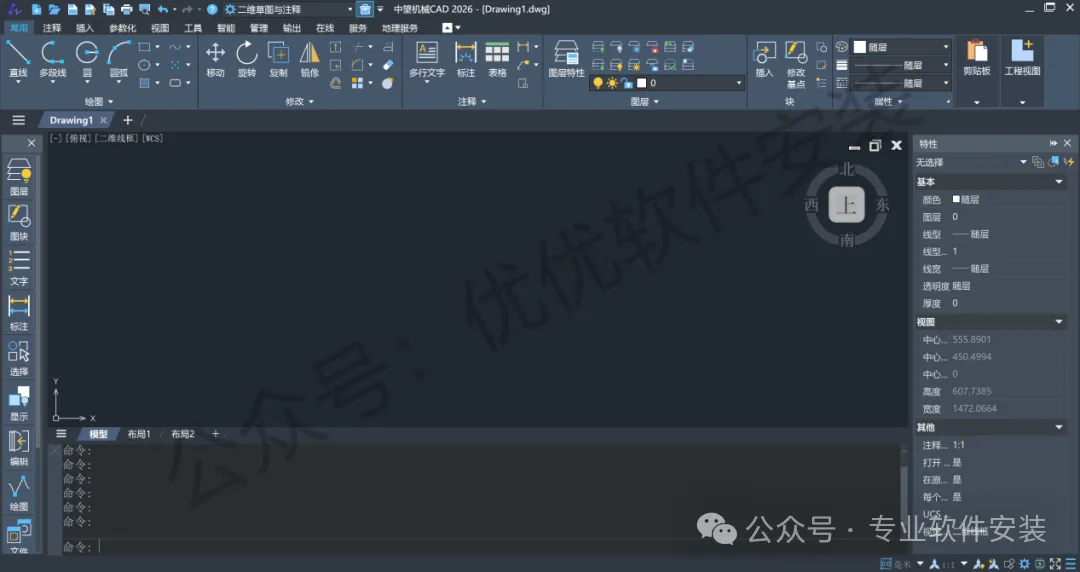Click the 选择 icon in left sidebar
The image size is (1080, 572).
point(19,358)
